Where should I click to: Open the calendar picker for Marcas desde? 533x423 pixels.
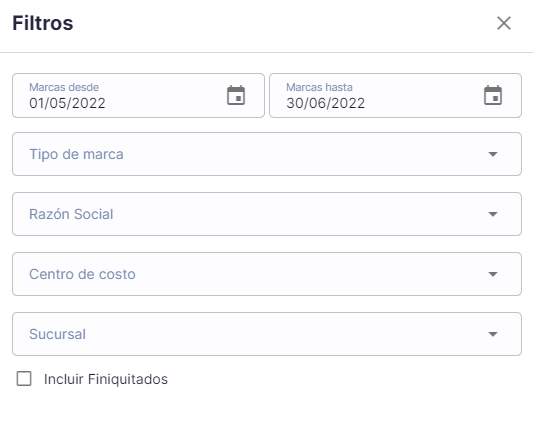click(x=236, y=95)
